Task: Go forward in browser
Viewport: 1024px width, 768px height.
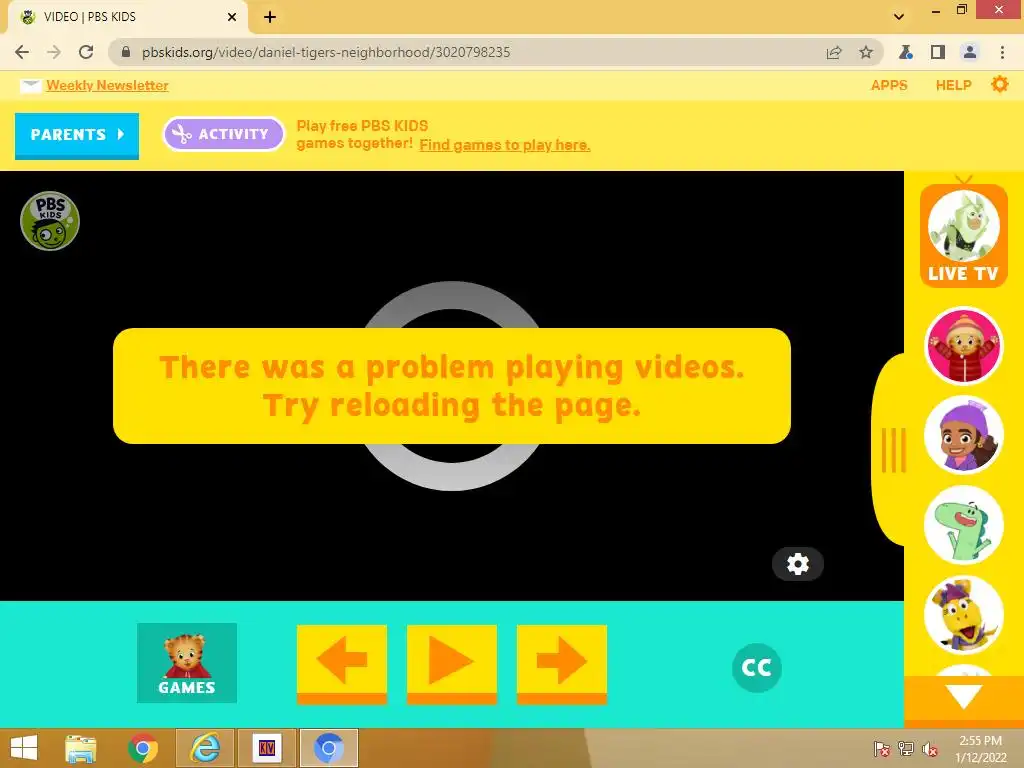Action: pos(54,52)
